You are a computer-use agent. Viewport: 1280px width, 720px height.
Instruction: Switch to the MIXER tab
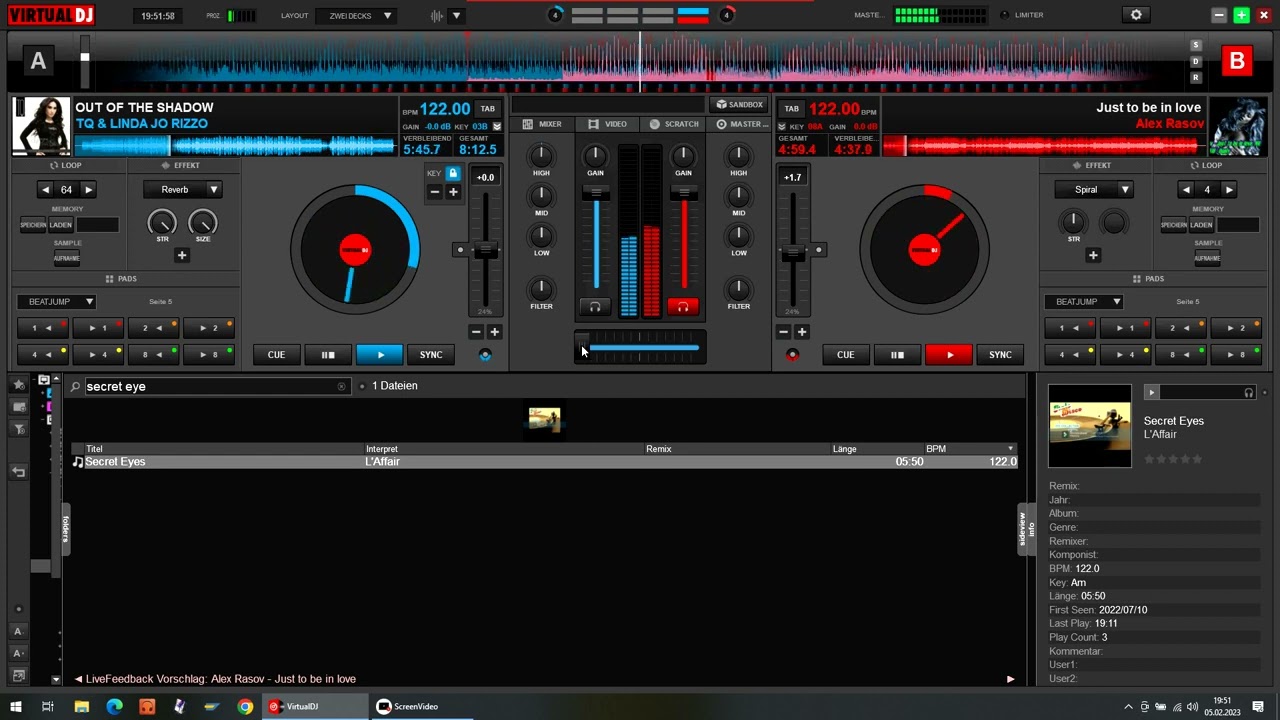[543, 124]
